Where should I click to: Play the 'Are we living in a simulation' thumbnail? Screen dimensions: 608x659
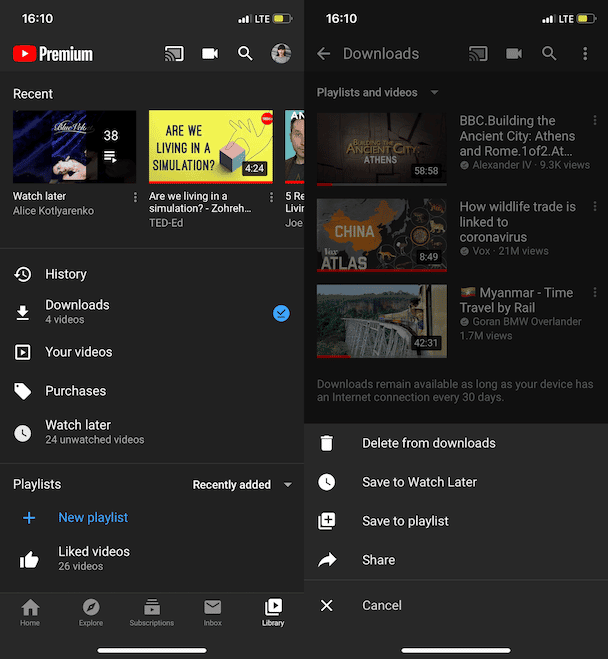tap(211, 146)
